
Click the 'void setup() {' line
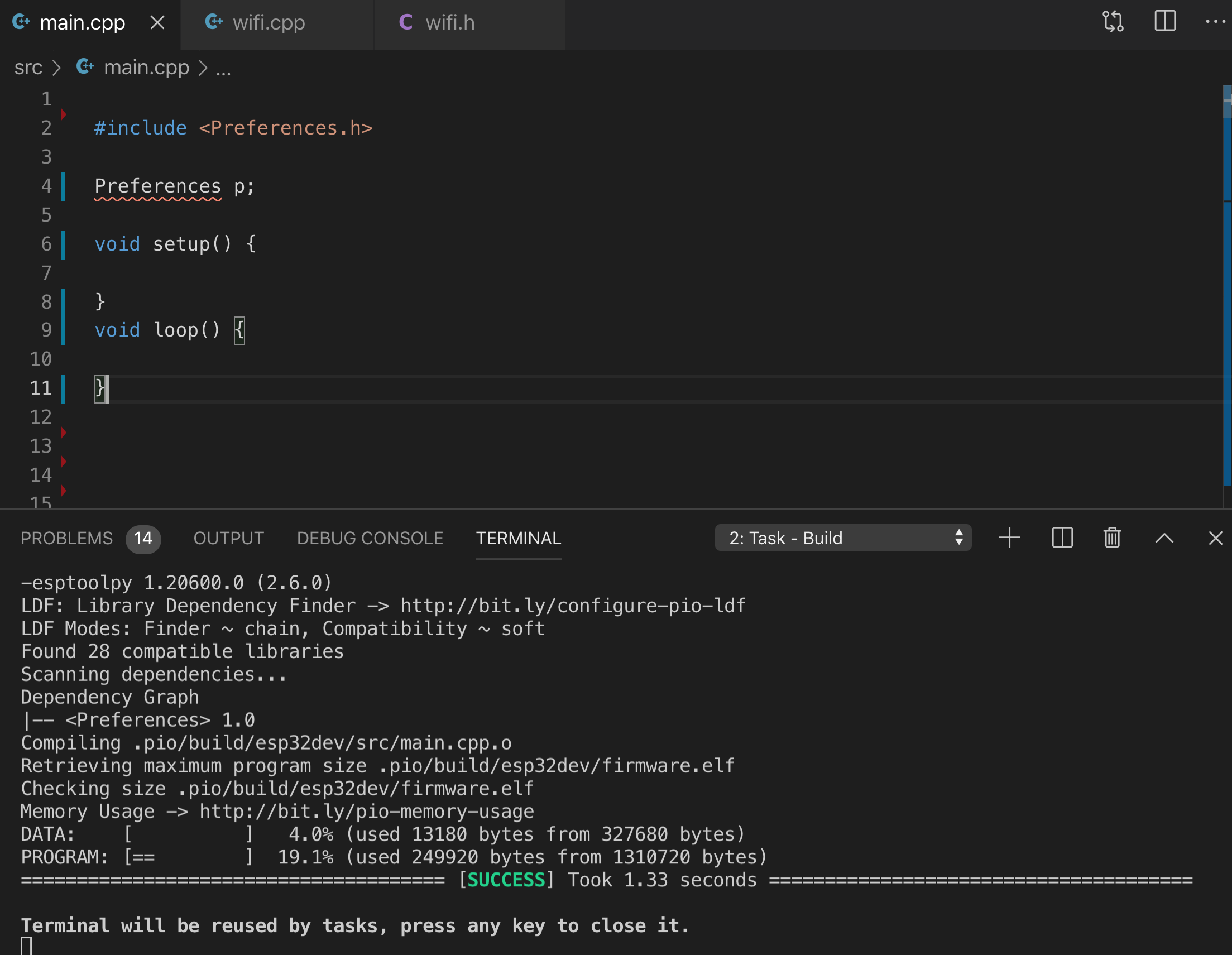pos(175,244)
